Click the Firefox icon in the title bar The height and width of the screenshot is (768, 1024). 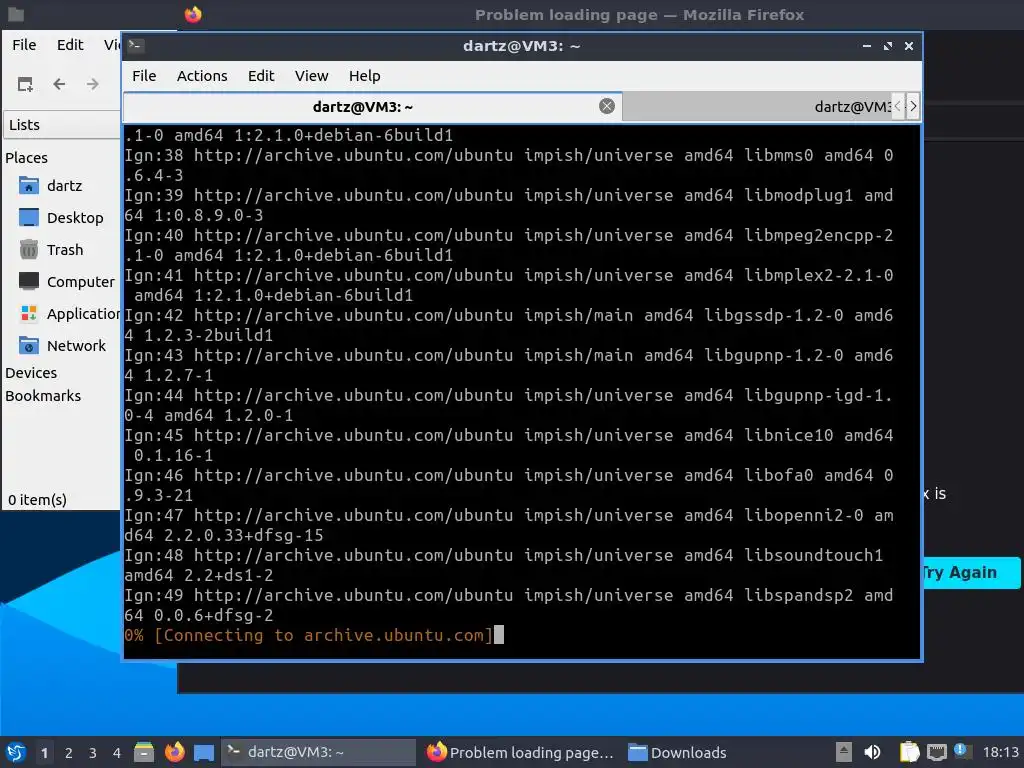[193, 14]
